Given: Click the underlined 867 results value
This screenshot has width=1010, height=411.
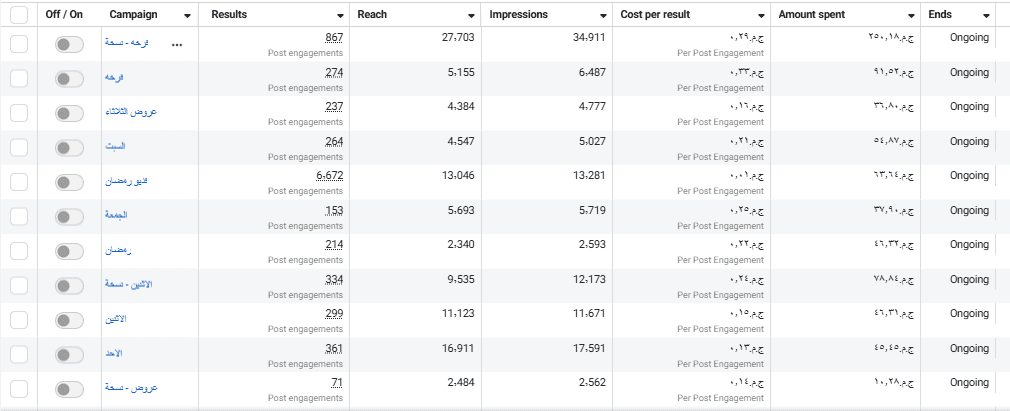Looking at the screenshot, I should pos(334,38).
